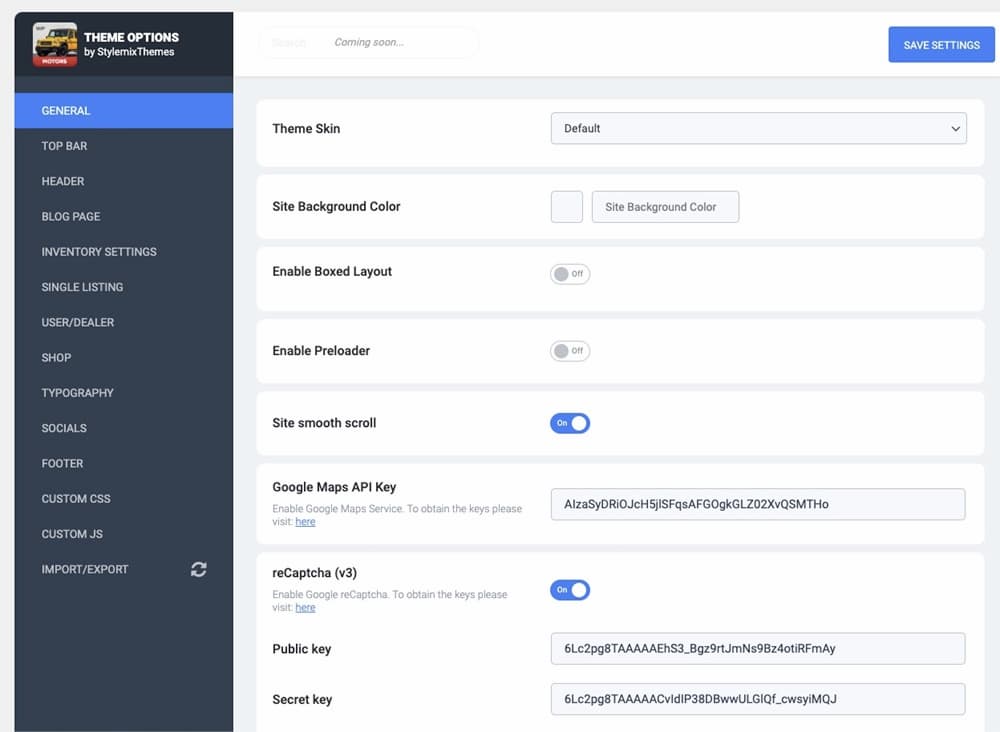Click the 'Theme Skin' label

pyautogui.click(x=306, y=129)
